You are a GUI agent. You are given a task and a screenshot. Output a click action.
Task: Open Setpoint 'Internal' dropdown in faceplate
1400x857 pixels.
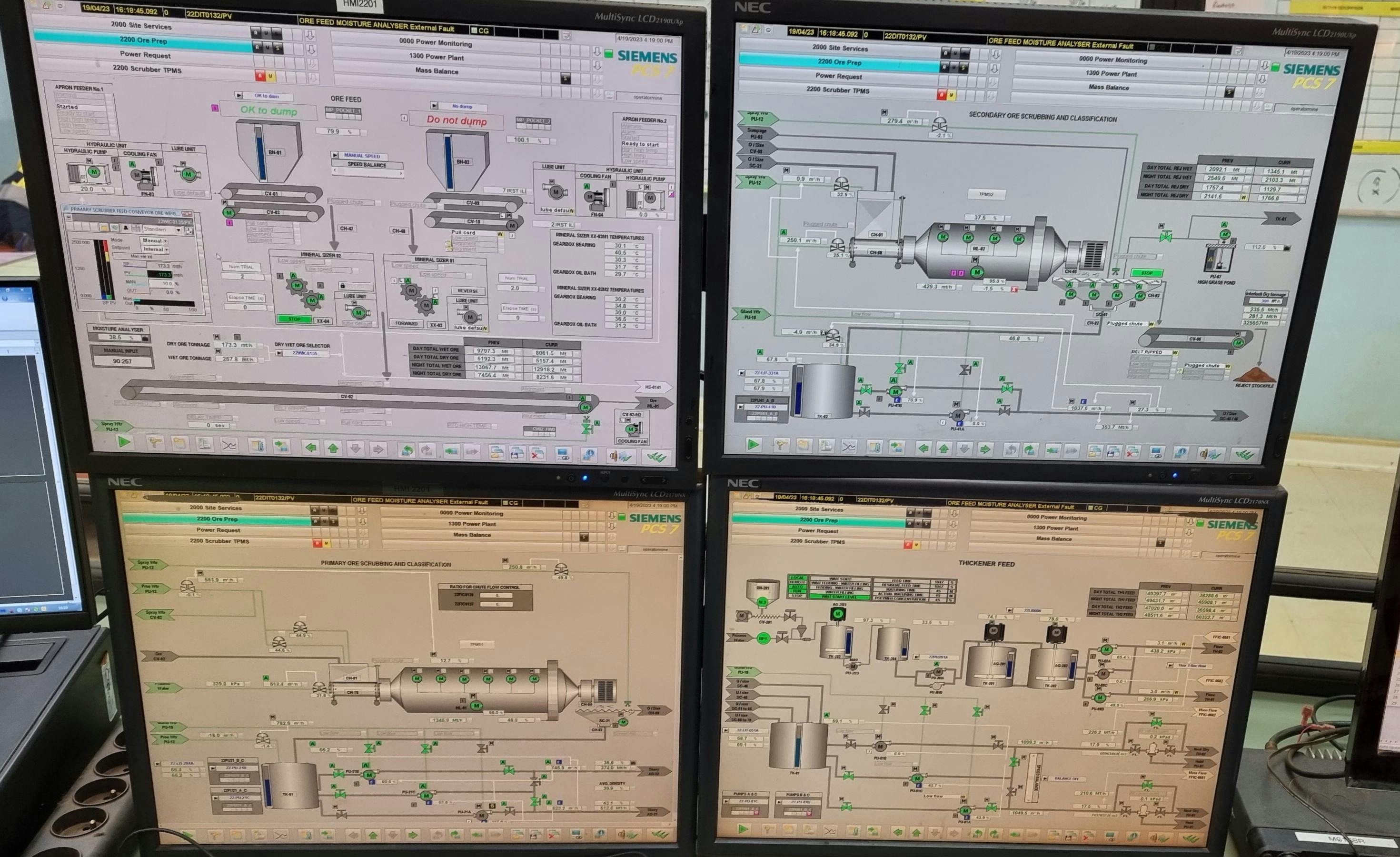point(155,249)
